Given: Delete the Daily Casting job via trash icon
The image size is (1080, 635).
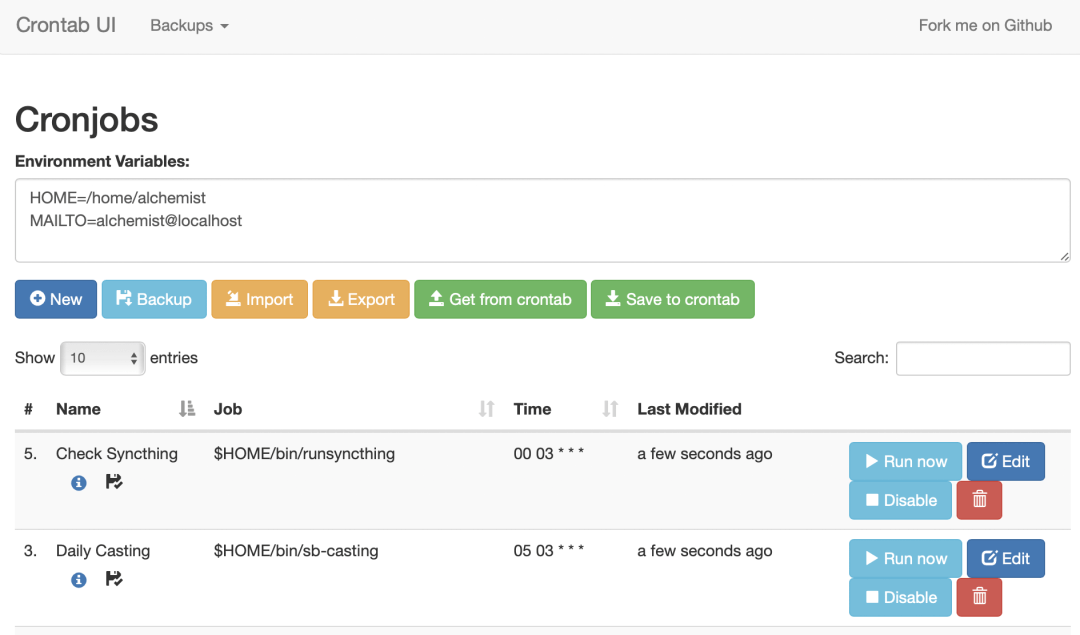Looking at the screenshot, I should point(979,597).
